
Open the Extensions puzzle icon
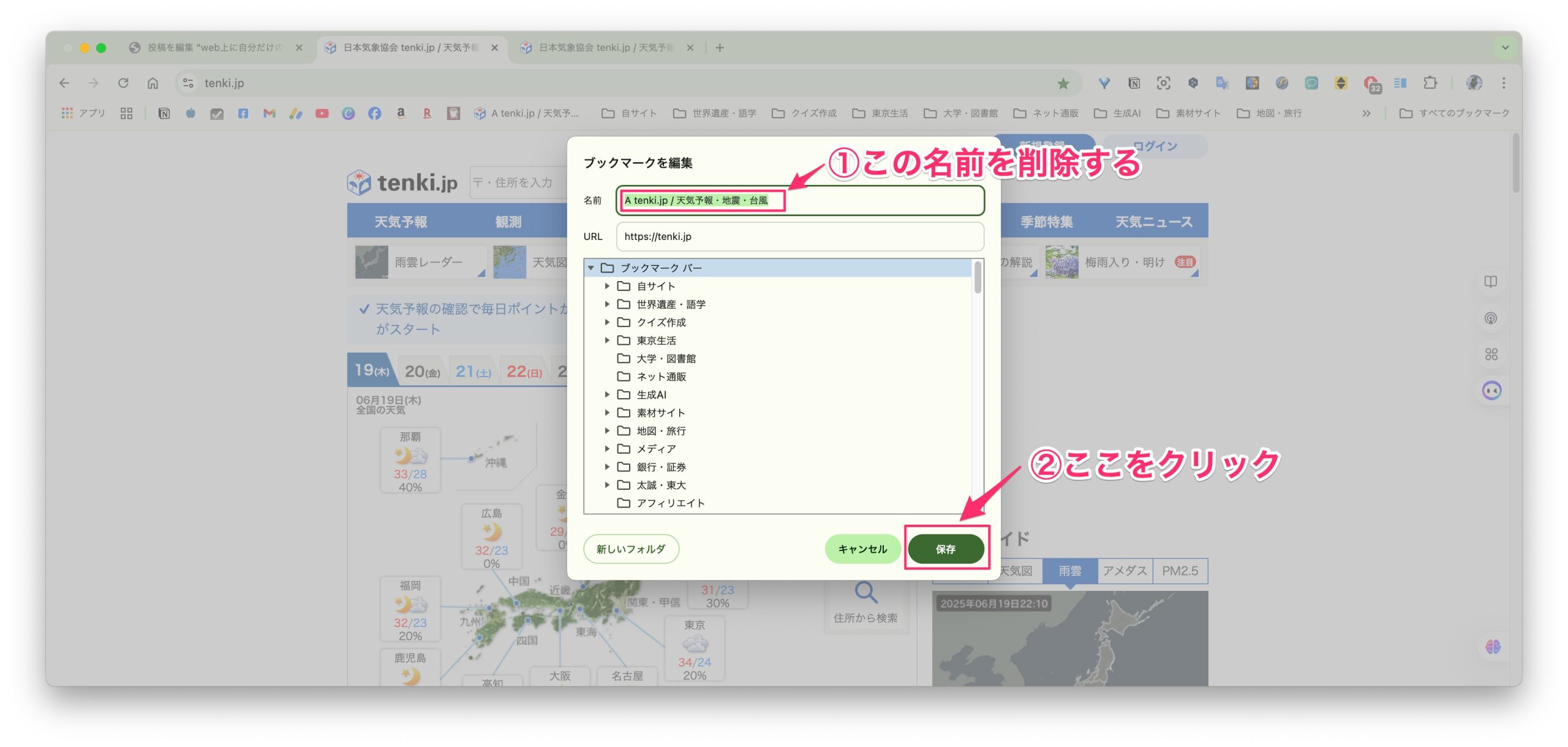coord(1430,83)
